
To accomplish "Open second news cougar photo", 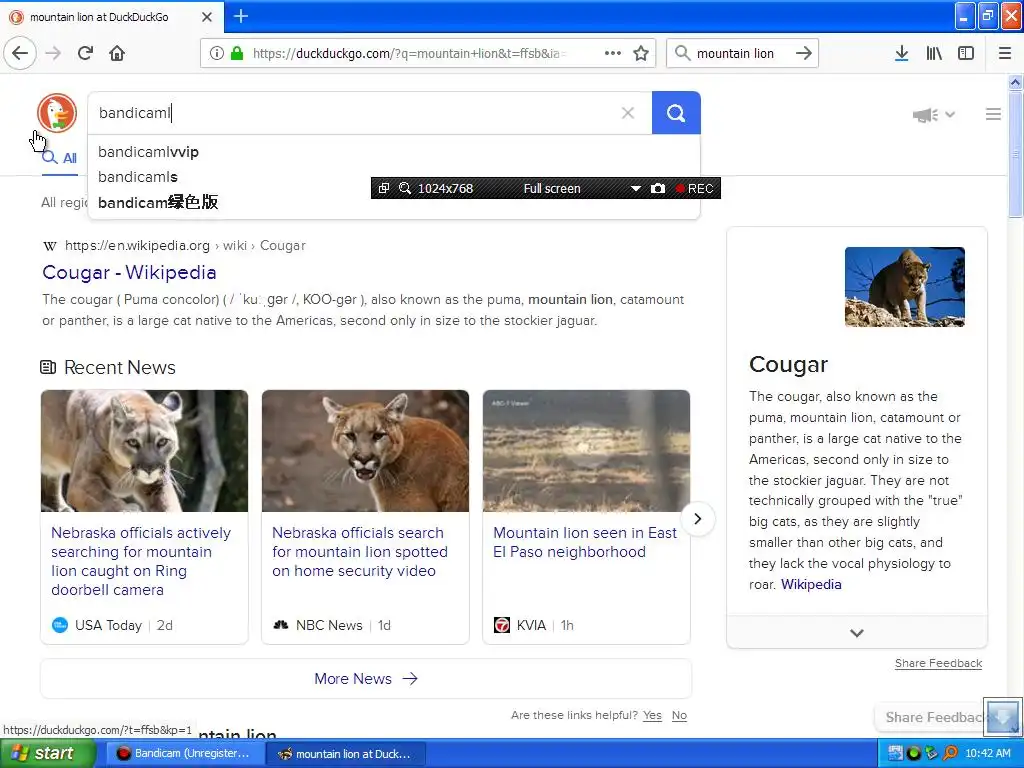I will pyautogui.click(x=365, y=451).
